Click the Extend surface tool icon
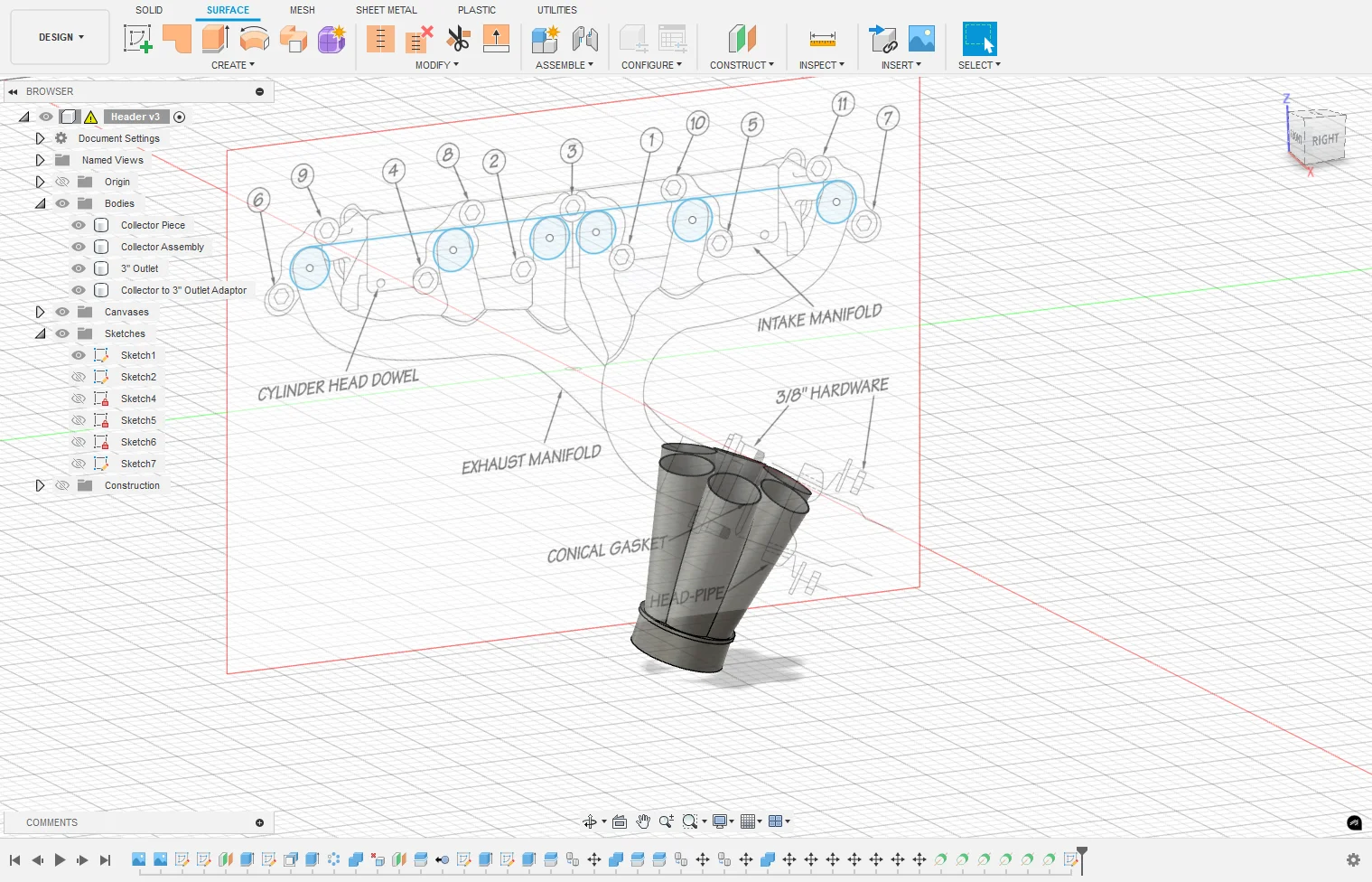1372x882 pixels. (x=496, y=39)
